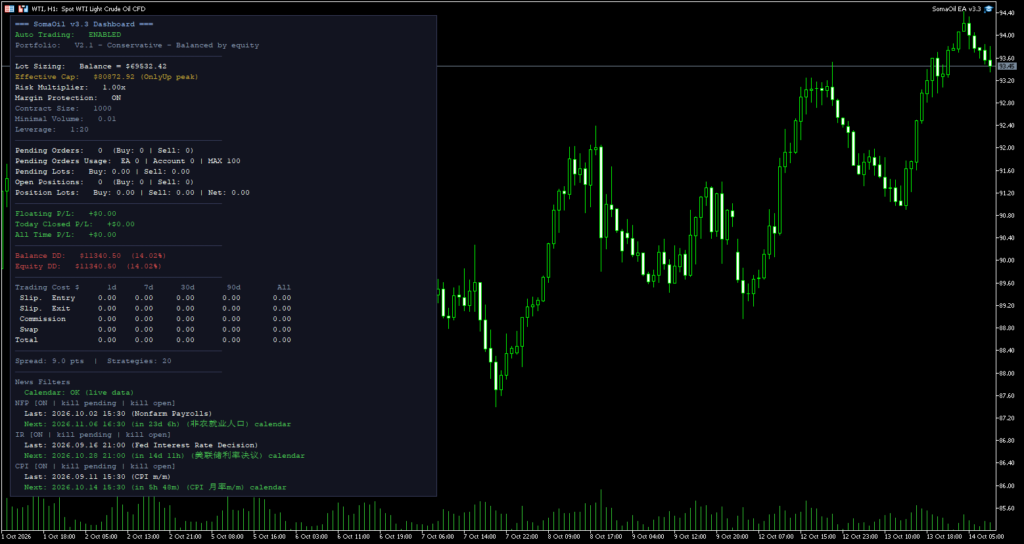Click the News Filters heading
Image resolution: width=1024 pixels, height=544 pixels.
[x=42, y=382]
